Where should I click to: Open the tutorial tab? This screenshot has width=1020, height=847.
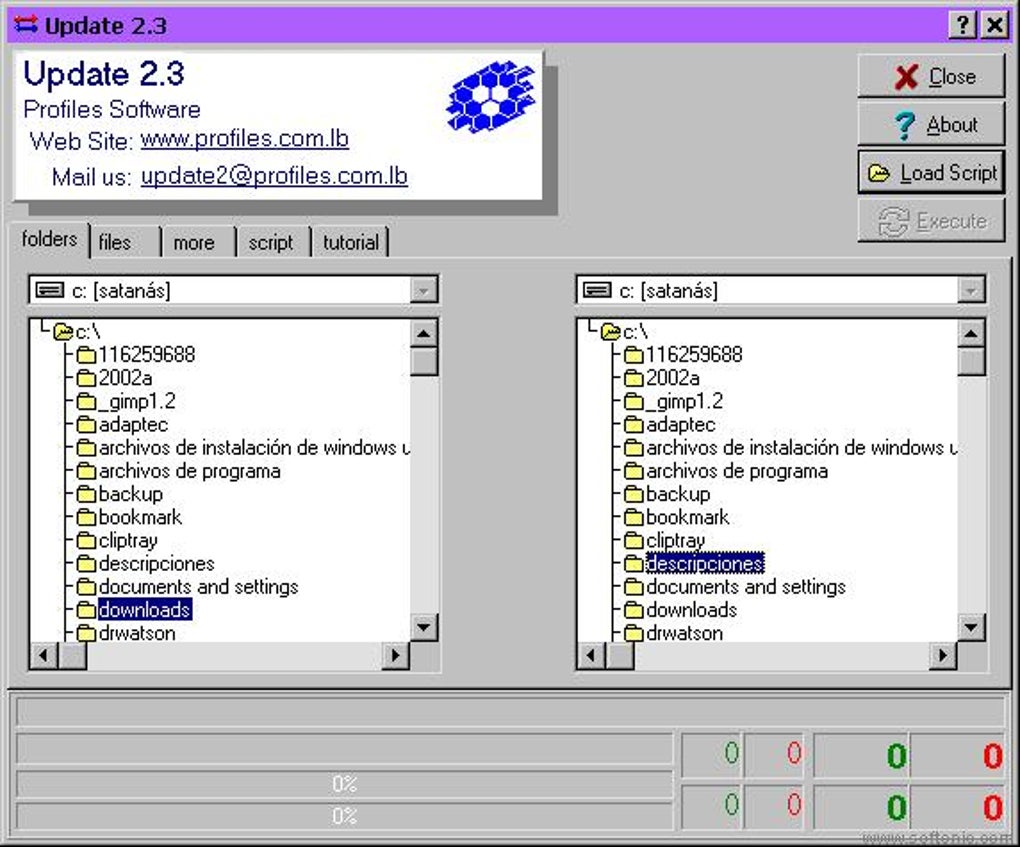(x=351, y=243)
